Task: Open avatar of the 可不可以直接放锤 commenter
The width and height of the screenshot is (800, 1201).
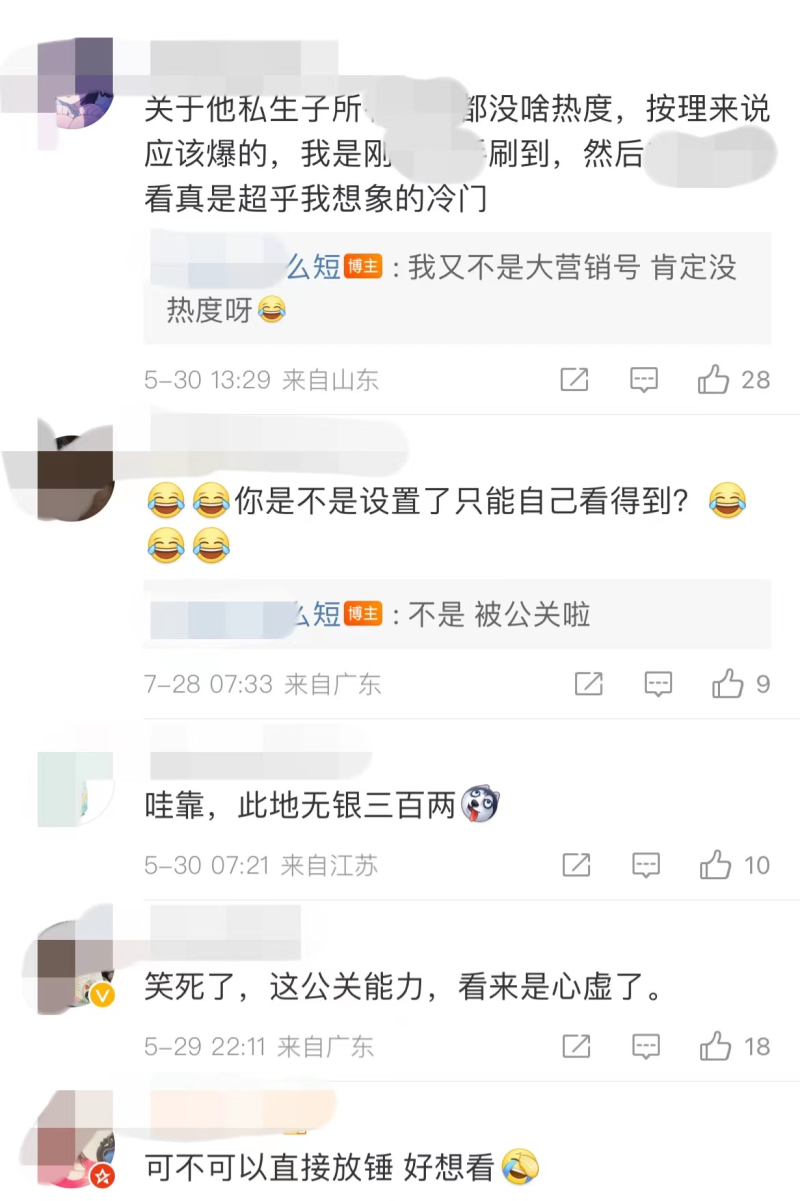Action: tap(75, 1142)
